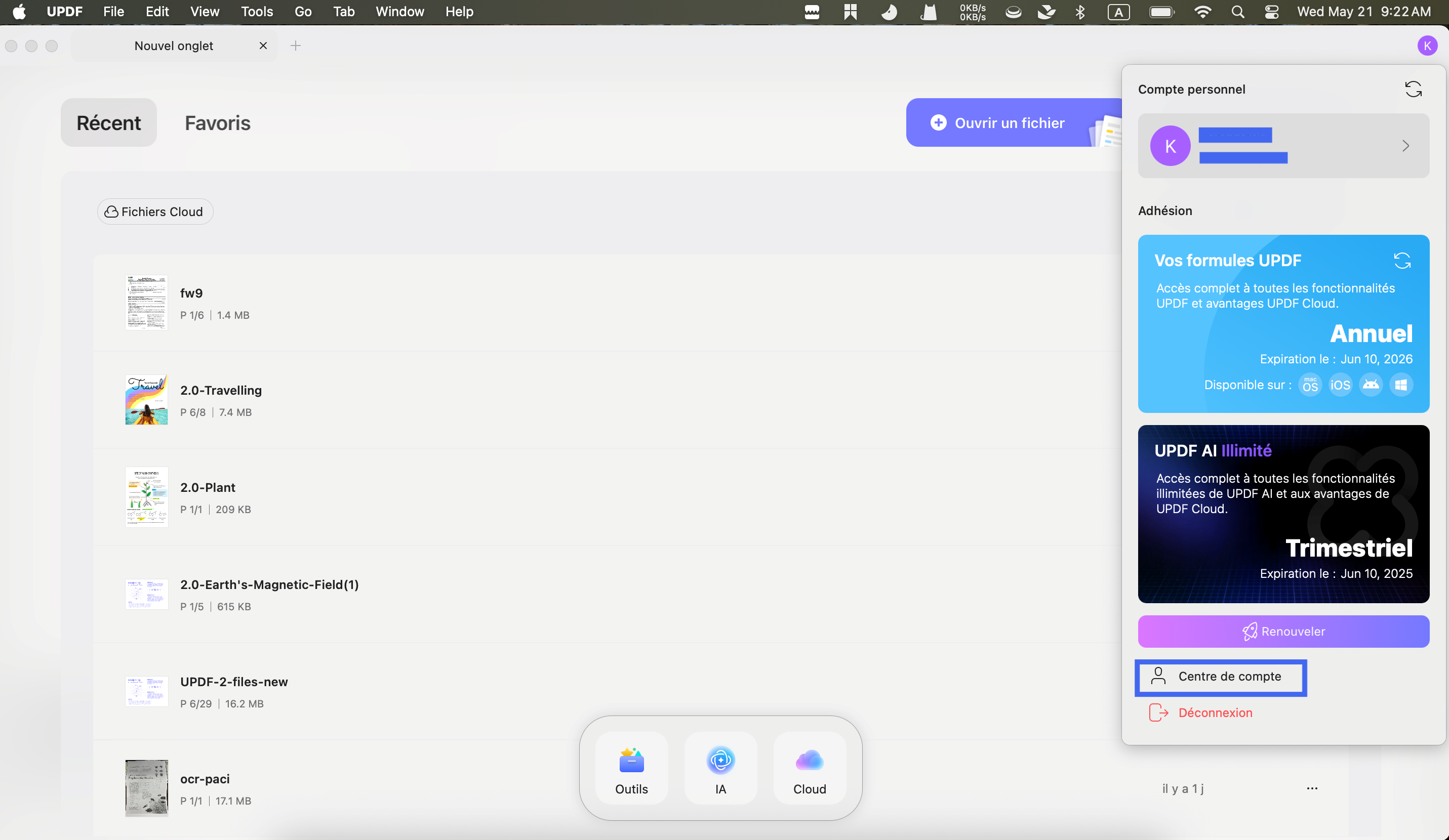This screenshot has height=840, width=1449.
Task: Refresh Vos formules UPDF card
Action: (x=1402, y=260)
